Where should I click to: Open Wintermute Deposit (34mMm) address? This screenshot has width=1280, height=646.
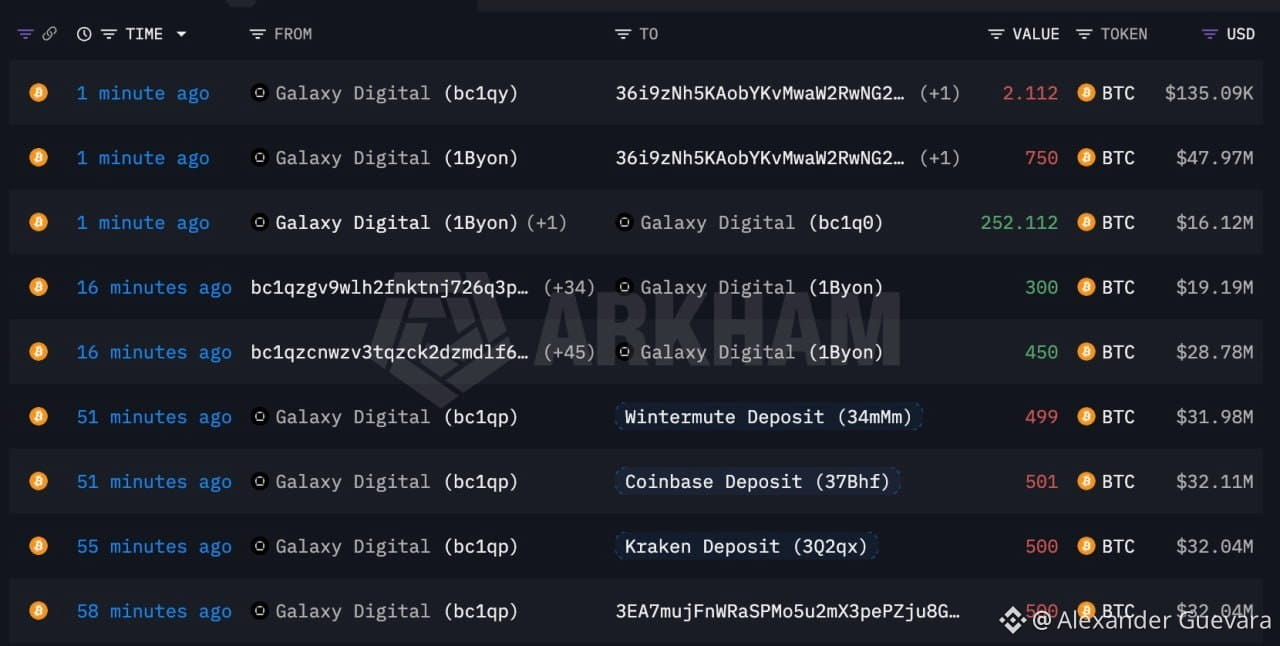pos(768,417)
